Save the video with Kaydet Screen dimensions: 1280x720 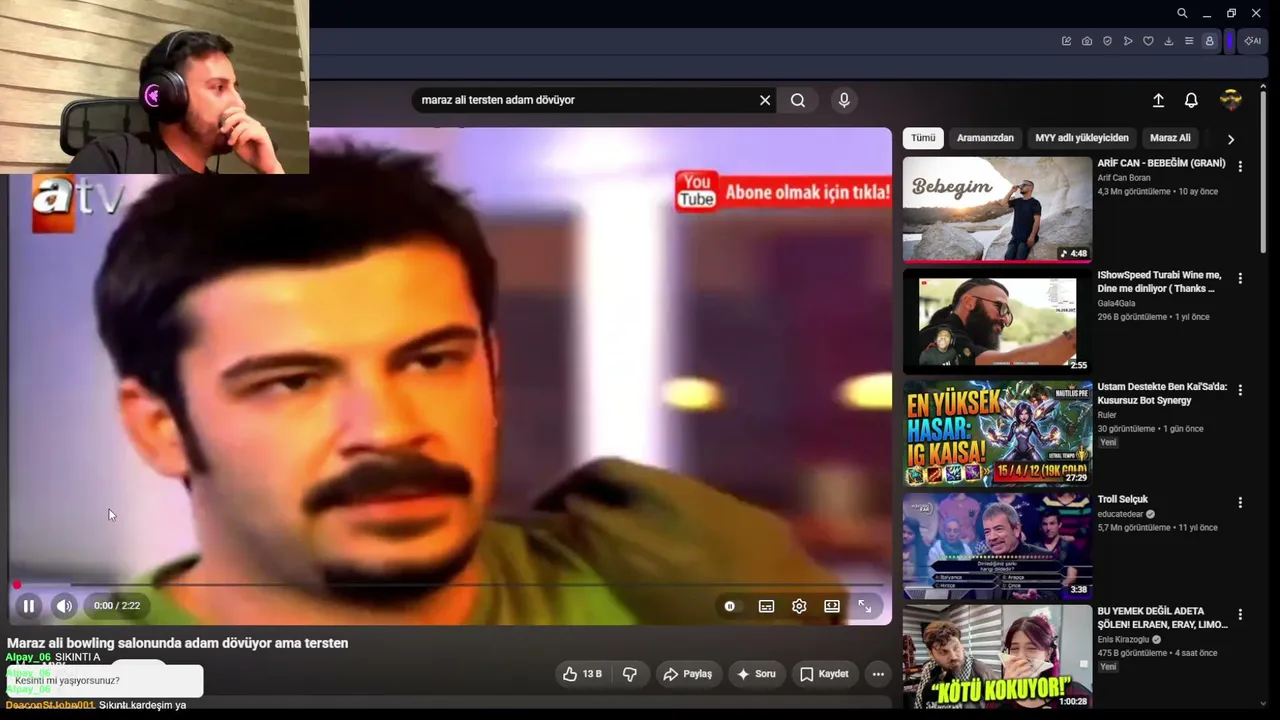824,674
